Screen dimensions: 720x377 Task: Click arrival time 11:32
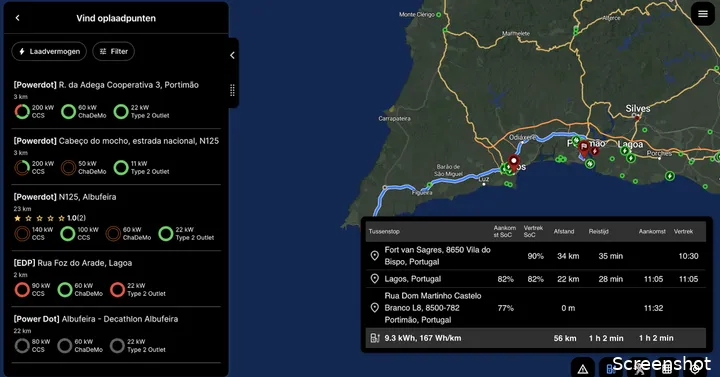coord(653,308)
